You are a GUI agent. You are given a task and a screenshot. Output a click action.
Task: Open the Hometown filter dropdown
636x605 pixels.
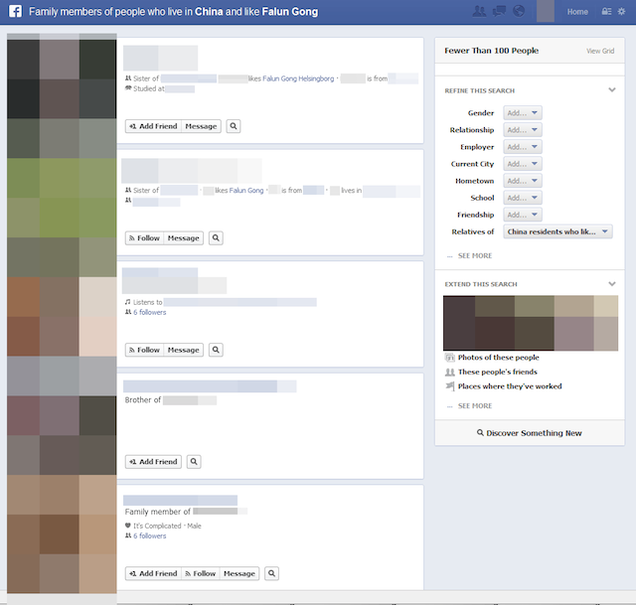523,181
